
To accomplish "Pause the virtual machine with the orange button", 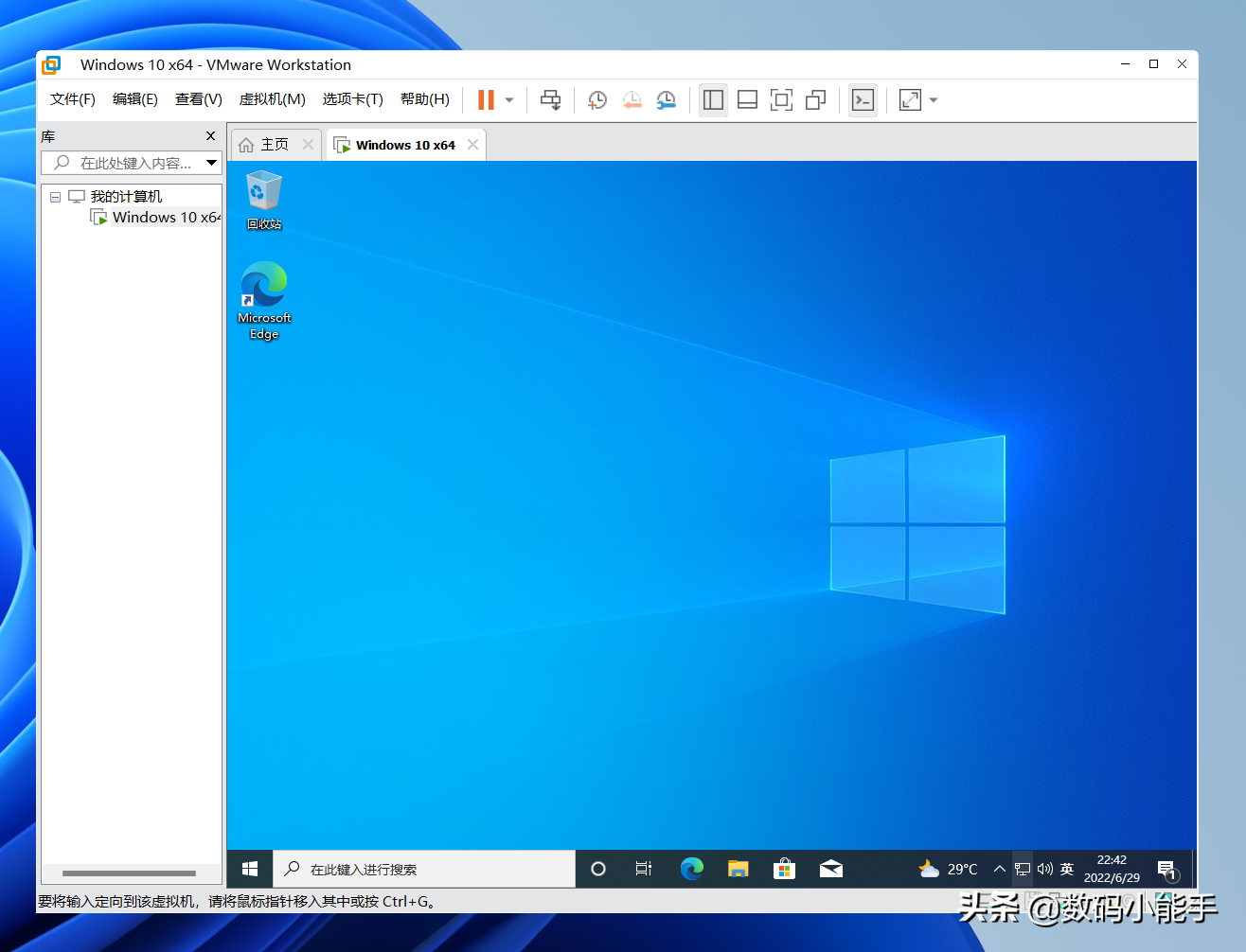I will pyautogui.click(x=486, y=100).
